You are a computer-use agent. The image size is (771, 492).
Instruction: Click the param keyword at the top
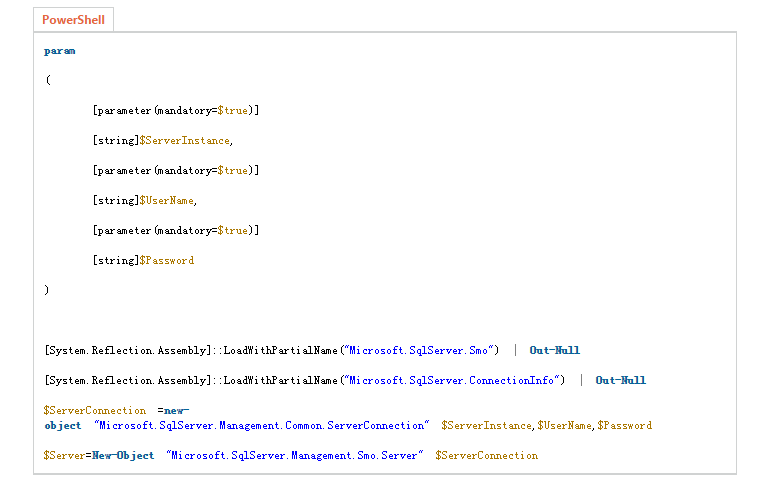click(x=59, y=51)
